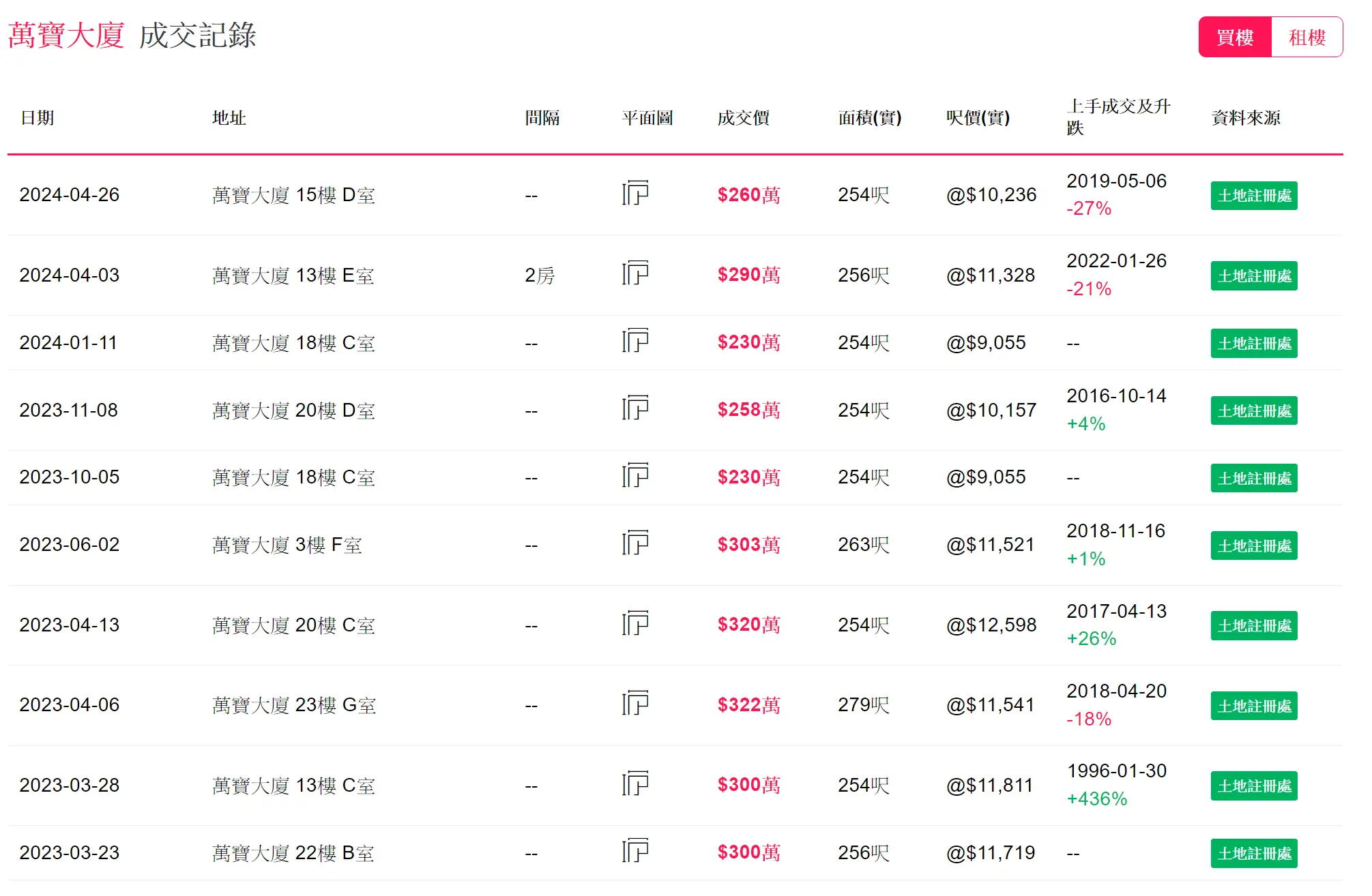Open address 萬寶大廈 3樓 F室
Screen dimensions: 1372x896
287,545
